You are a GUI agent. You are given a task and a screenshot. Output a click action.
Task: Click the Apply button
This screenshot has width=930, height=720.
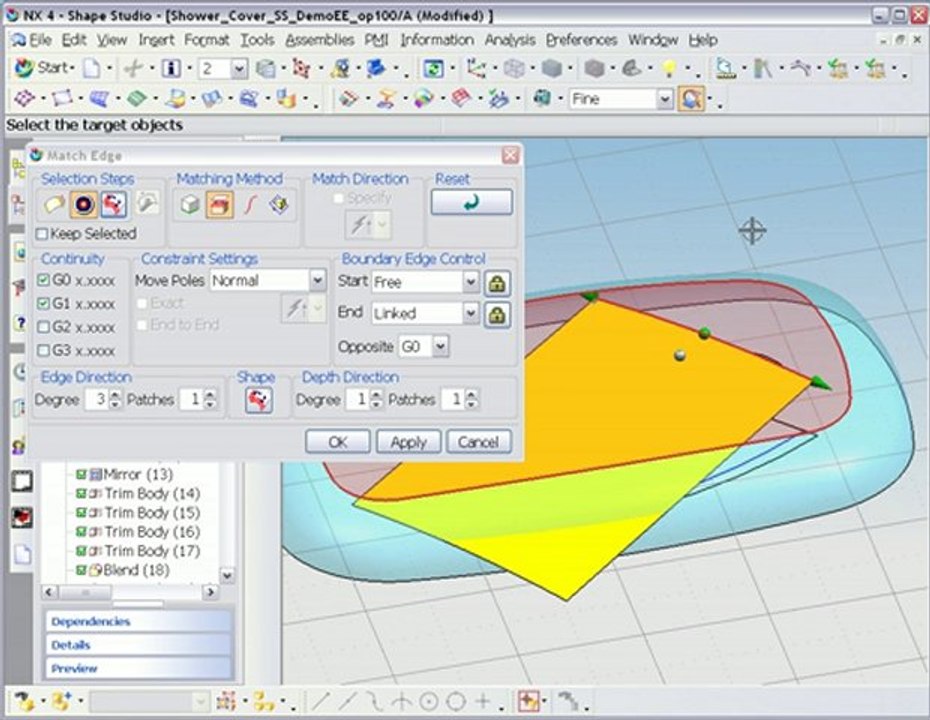pyautogui.click(x=409, y=442)
